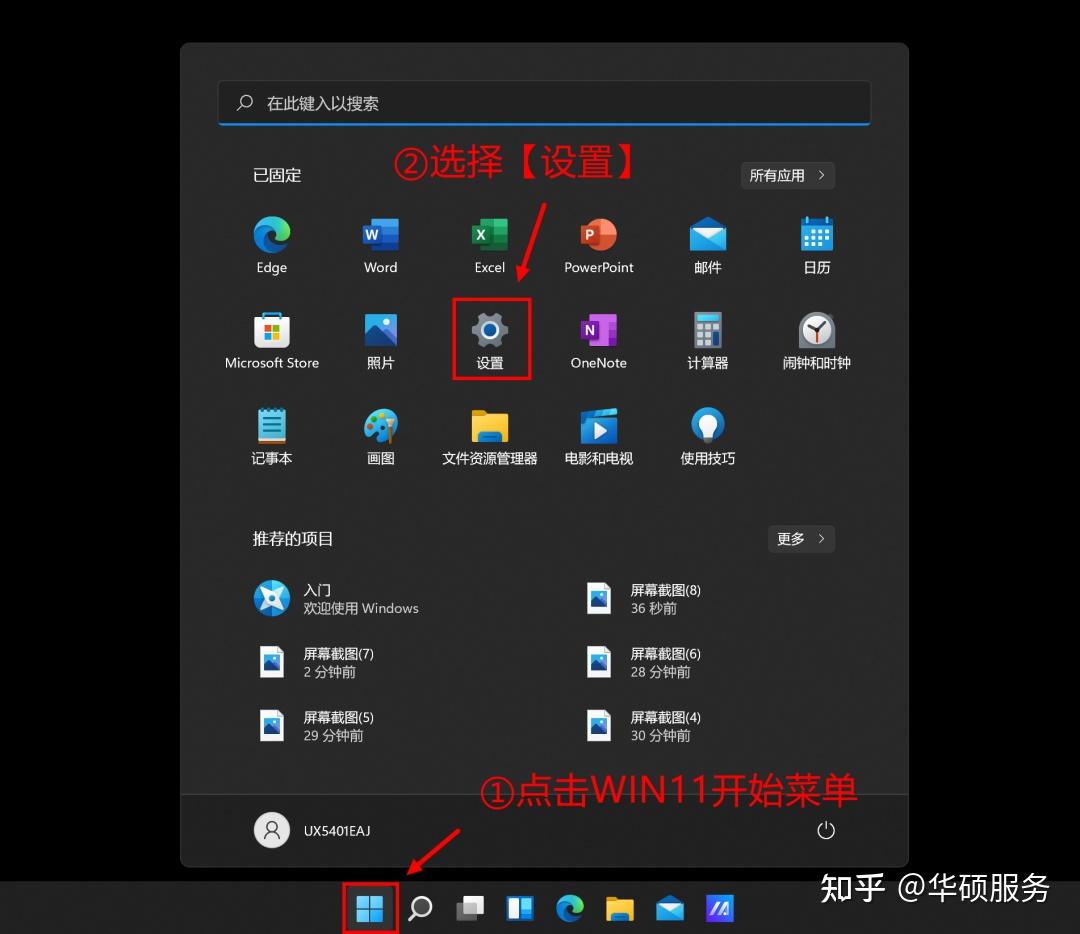
Task: Expand 更多 recommended items
Action: click(x=801, y=539)
